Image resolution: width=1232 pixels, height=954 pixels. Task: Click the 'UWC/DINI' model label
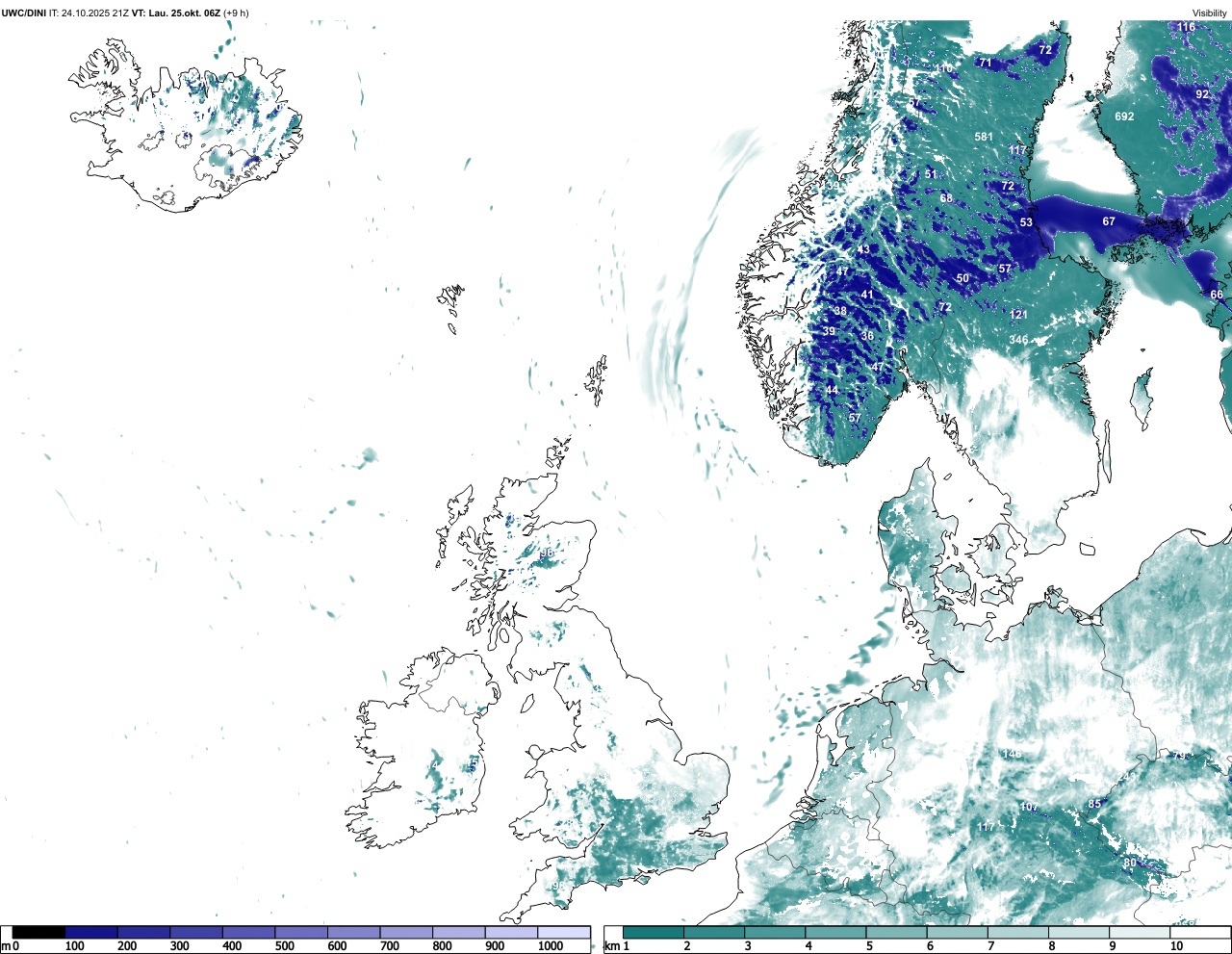24,13
